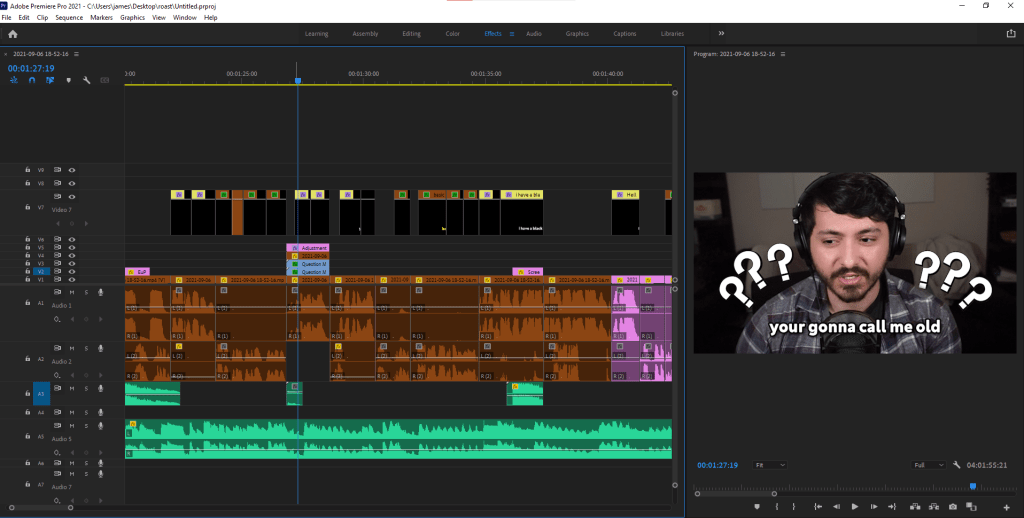Open Timeline Display Settings wrench

[x=87, y=80]
